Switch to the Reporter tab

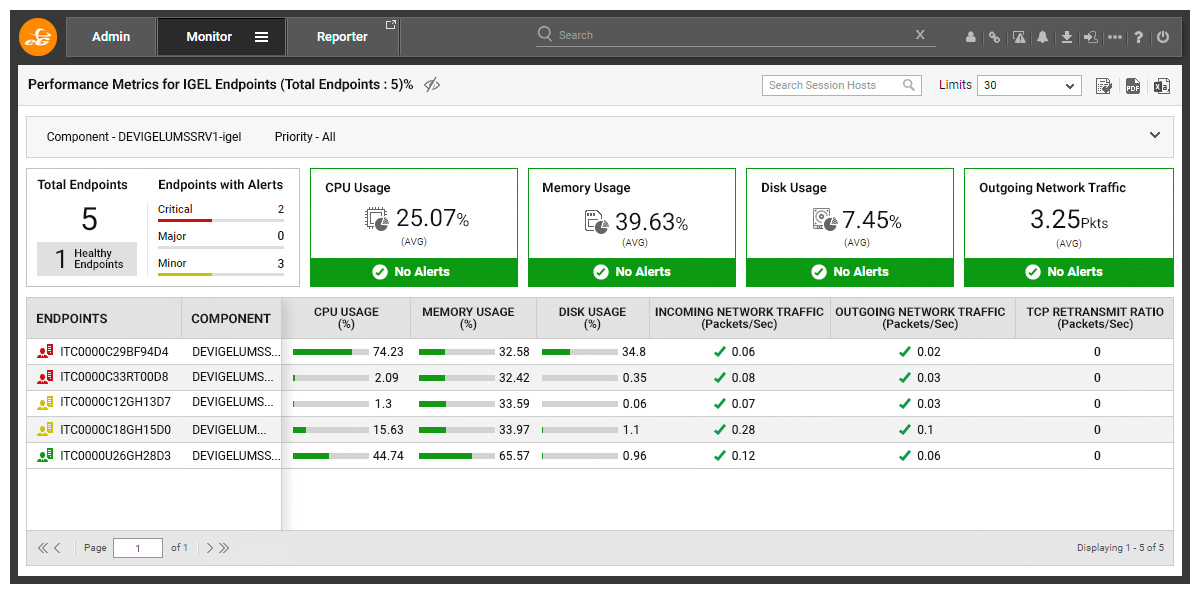(x=343, y=37)
